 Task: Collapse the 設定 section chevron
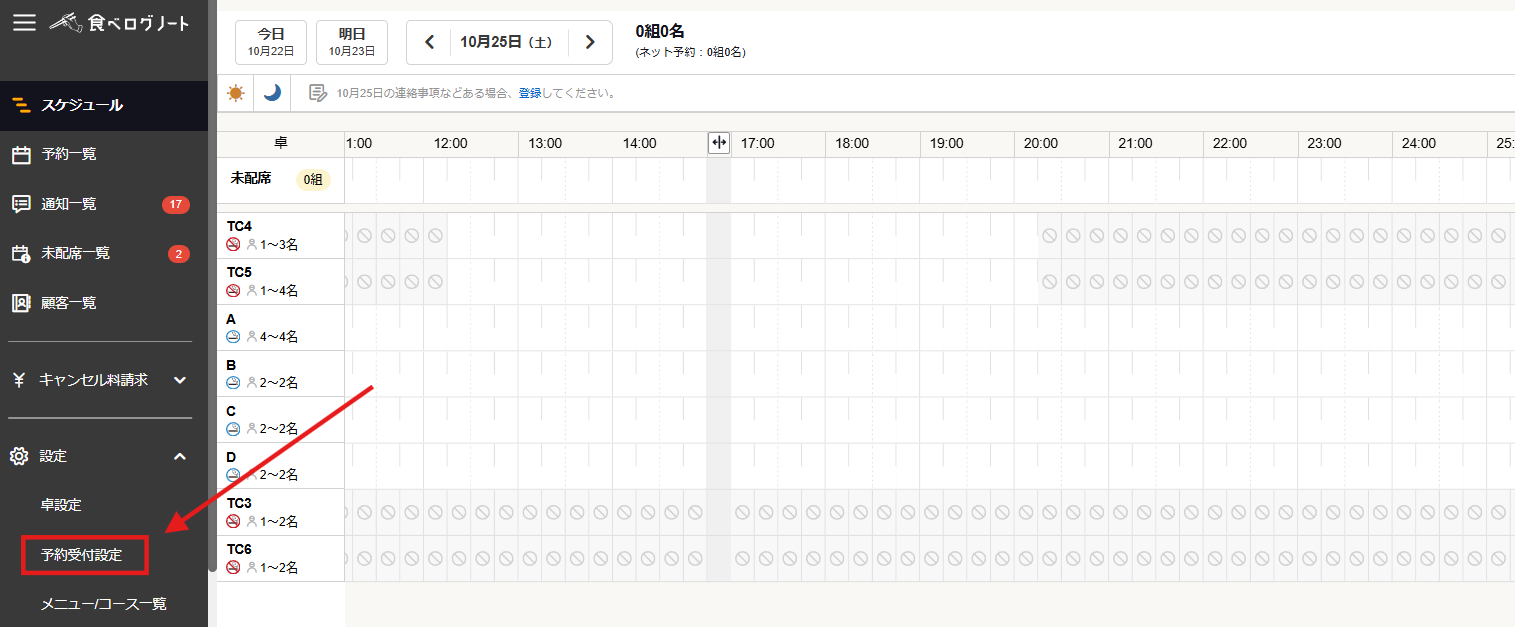coord(180,456)
